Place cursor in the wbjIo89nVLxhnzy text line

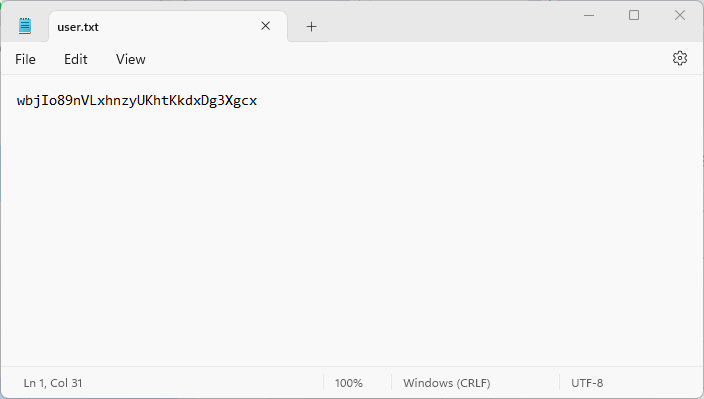pyautogui.click(x=137, y=101)
